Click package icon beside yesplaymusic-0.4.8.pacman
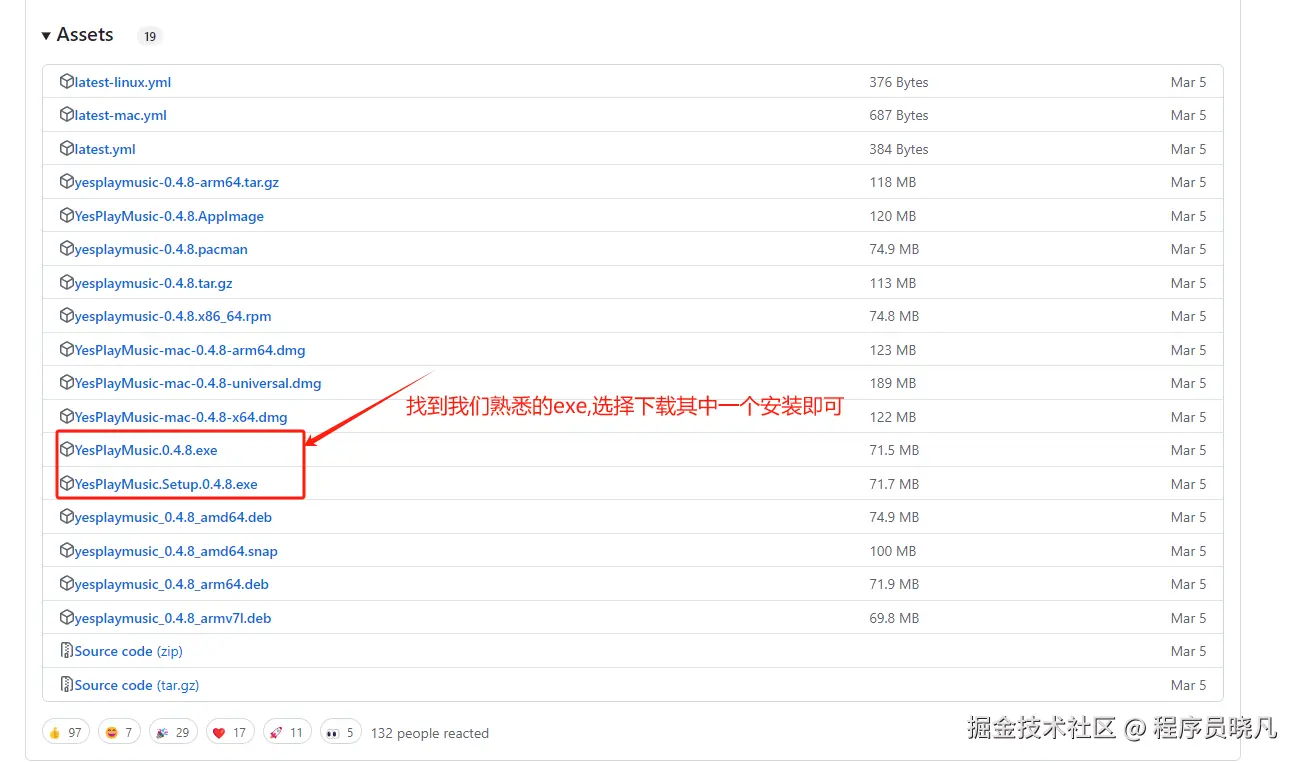 [67, 249]
